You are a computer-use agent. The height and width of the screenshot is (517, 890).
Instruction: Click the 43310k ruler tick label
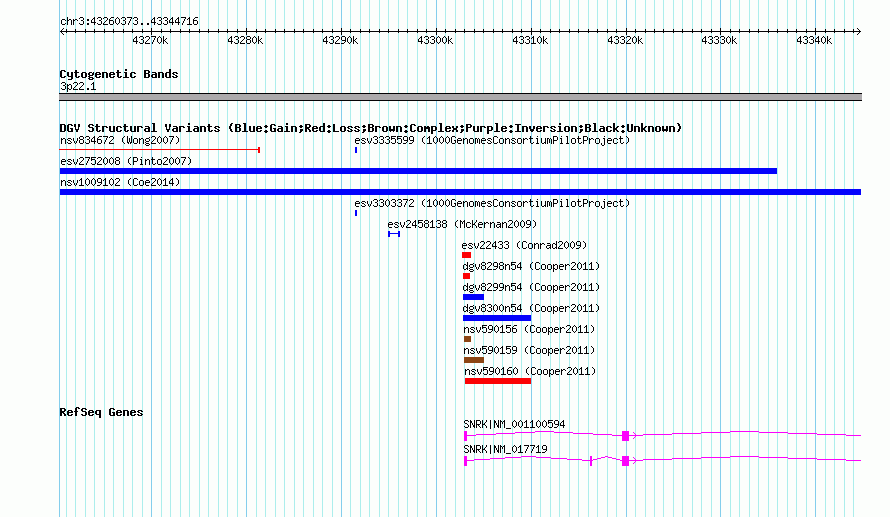pyautogui.click(x=530, y=40)
